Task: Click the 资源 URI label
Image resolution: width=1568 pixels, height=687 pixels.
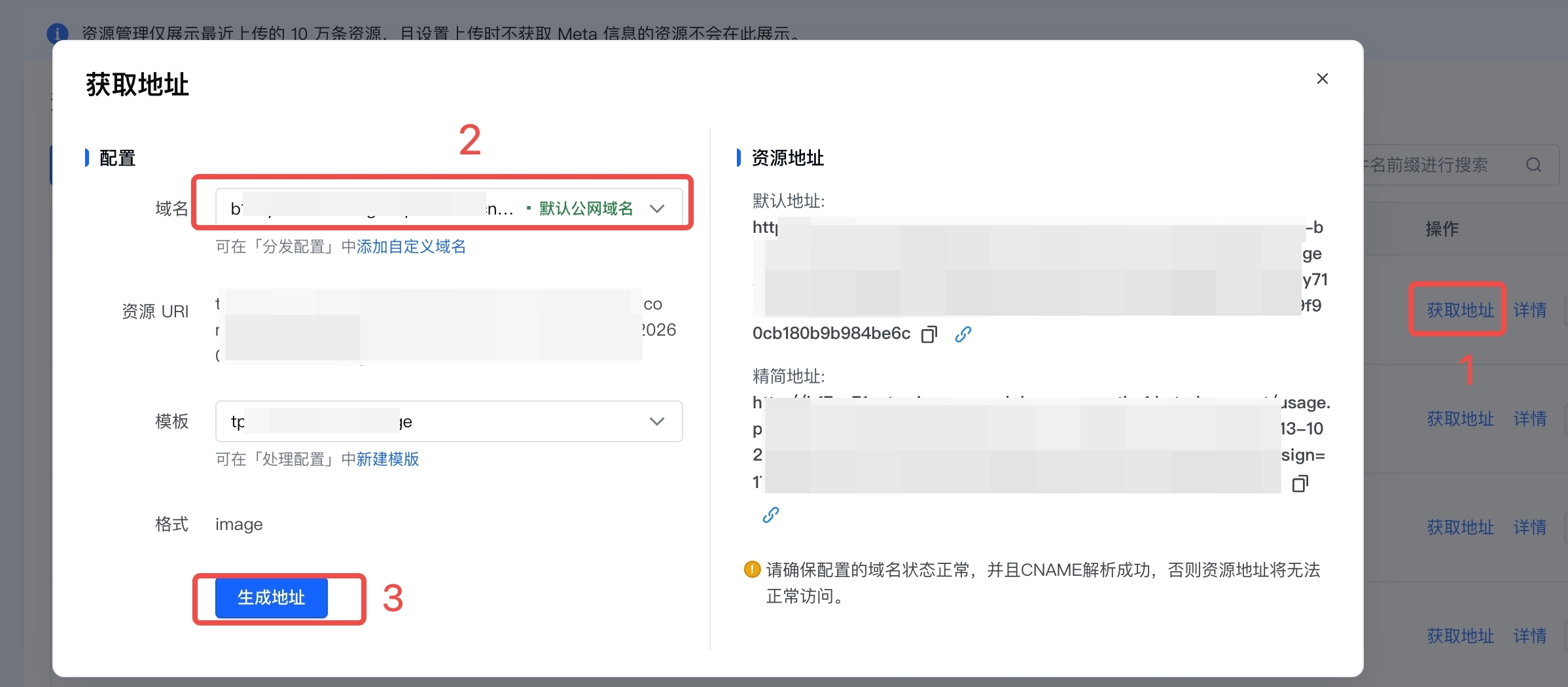Action: (155, 311)
